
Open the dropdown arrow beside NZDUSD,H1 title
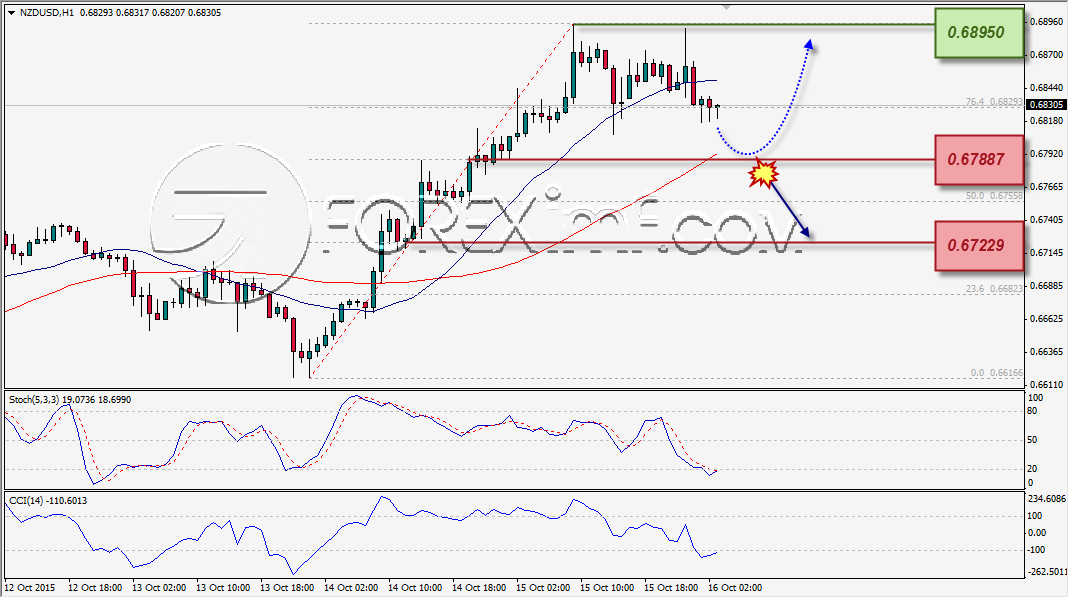point(12,12)
